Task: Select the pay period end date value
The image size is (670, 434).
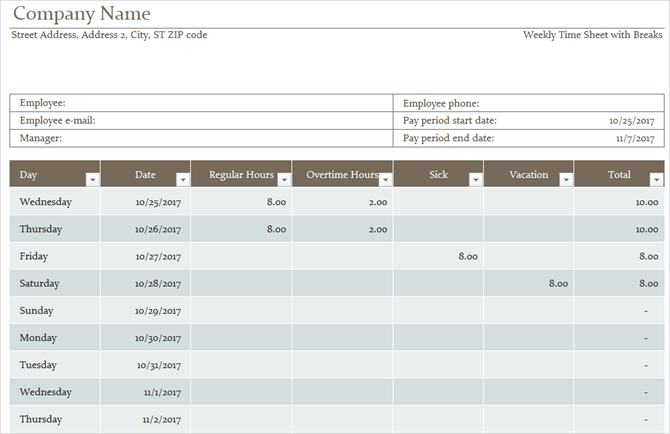Action: click(634, 139)
